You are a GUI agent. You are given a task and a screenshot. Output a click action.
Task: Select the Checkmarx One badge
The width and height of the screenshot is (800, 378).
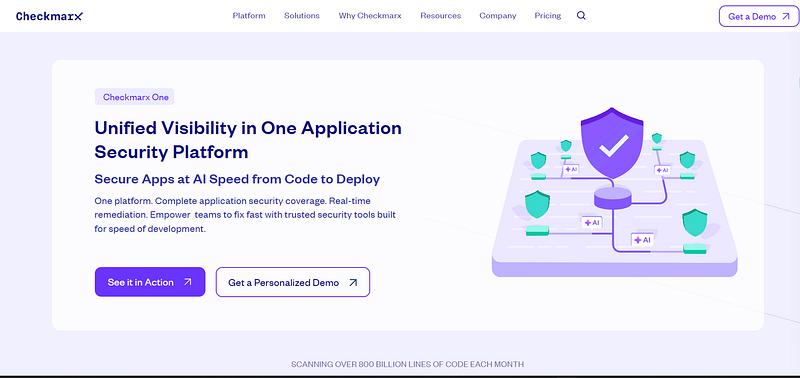pos(135,97)
